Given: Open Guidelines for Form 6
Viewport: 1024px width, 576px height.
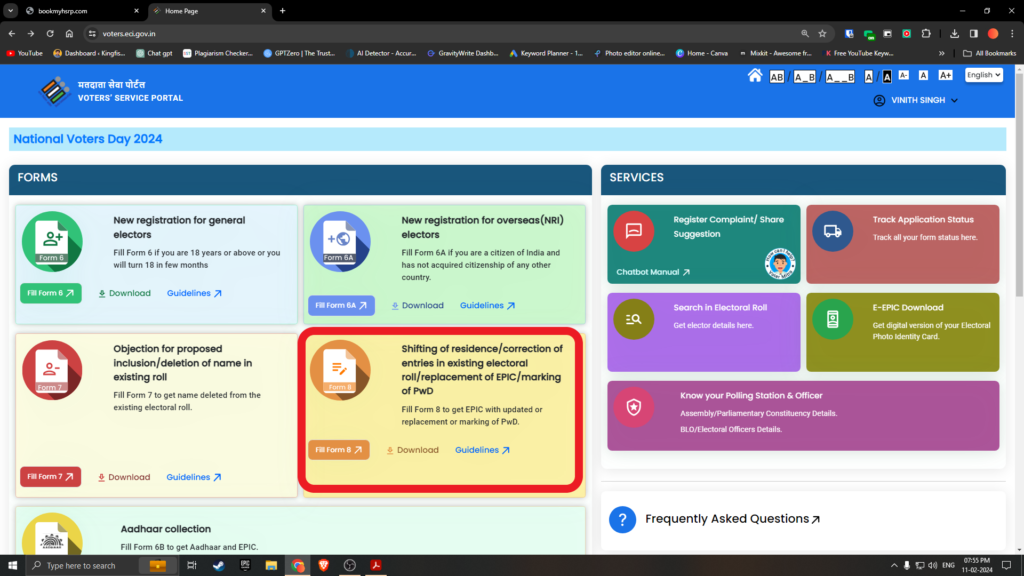Looking at the screenshot, I should (195, 293).
